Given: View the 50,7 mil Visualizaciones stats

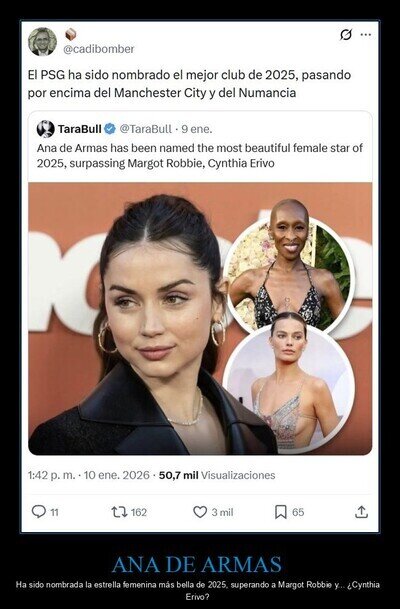Looking at the screenshot, I should (217, 475).
